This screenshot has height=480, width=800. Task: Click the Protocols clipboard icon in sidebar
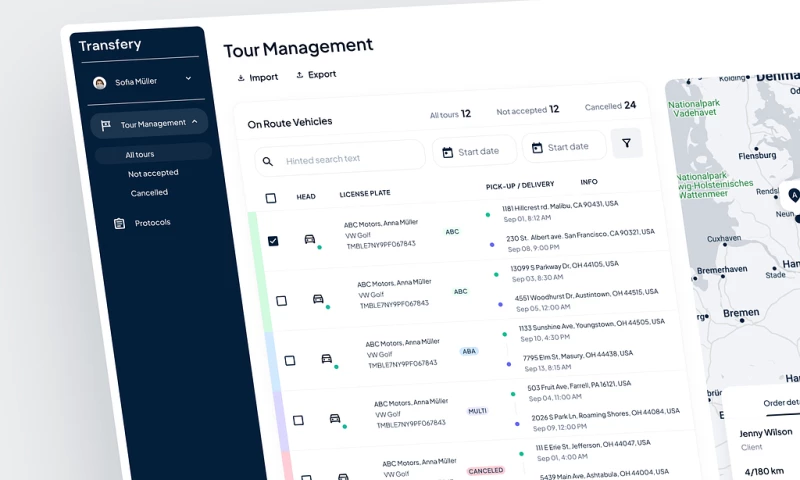click(x=119, y=223)
